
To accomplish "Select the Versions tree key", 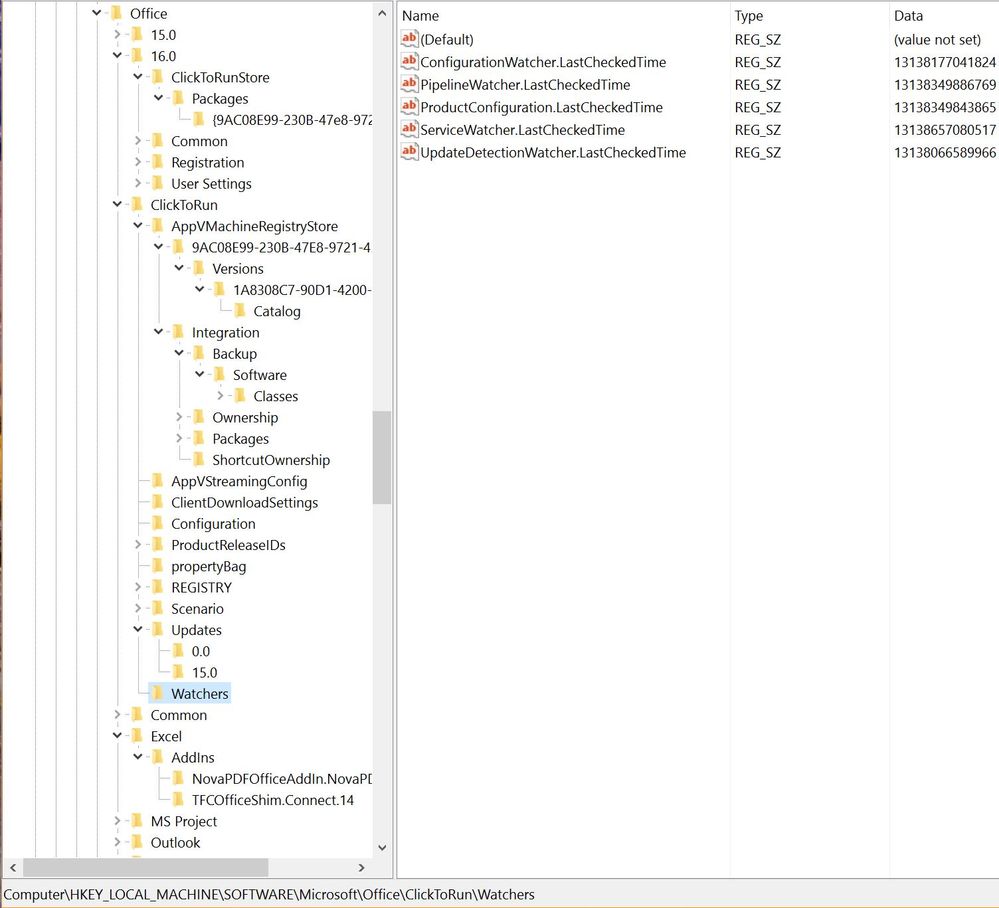I will coord(238,269).
